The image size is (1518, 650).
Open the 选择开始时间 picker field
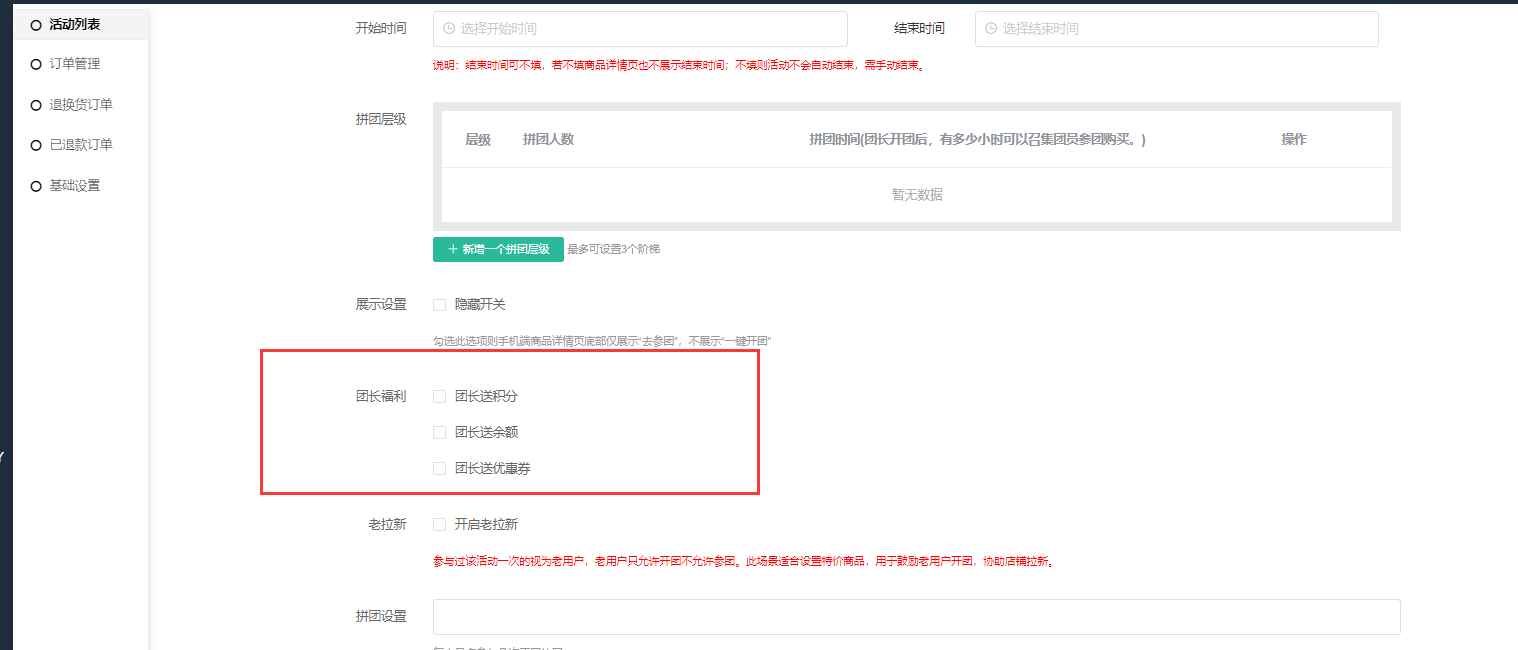640,29
